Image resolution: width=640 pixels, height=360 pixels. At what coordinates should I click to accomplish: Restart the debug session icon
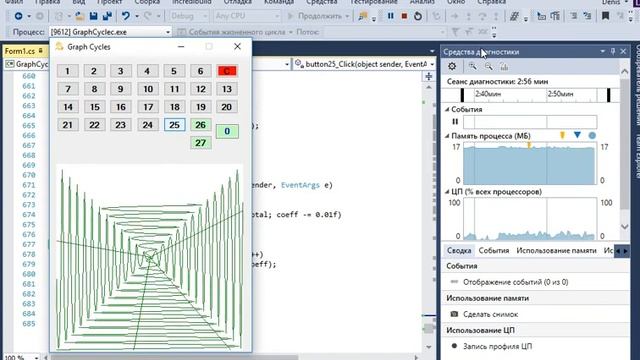[x=418, y=16]
